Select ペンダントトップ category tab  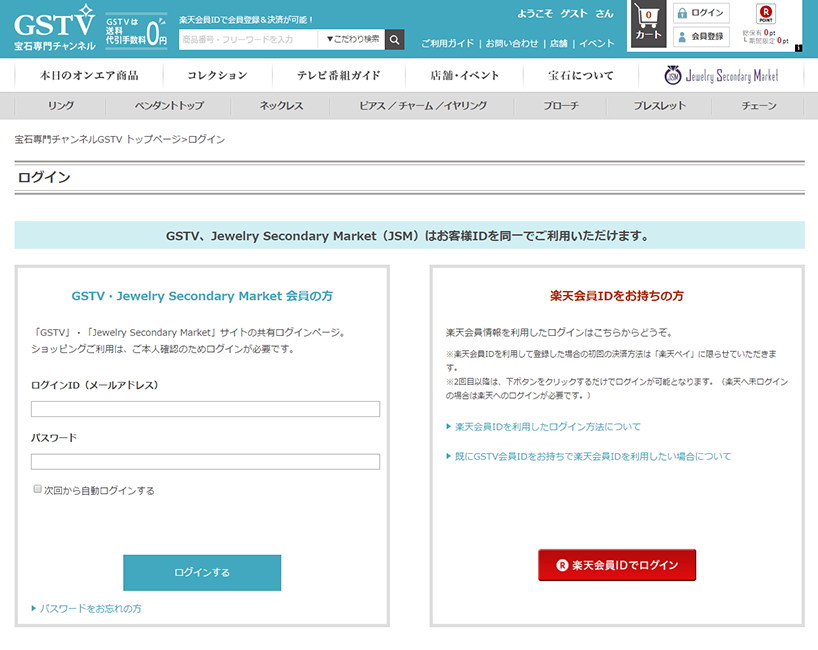point(169,106)
